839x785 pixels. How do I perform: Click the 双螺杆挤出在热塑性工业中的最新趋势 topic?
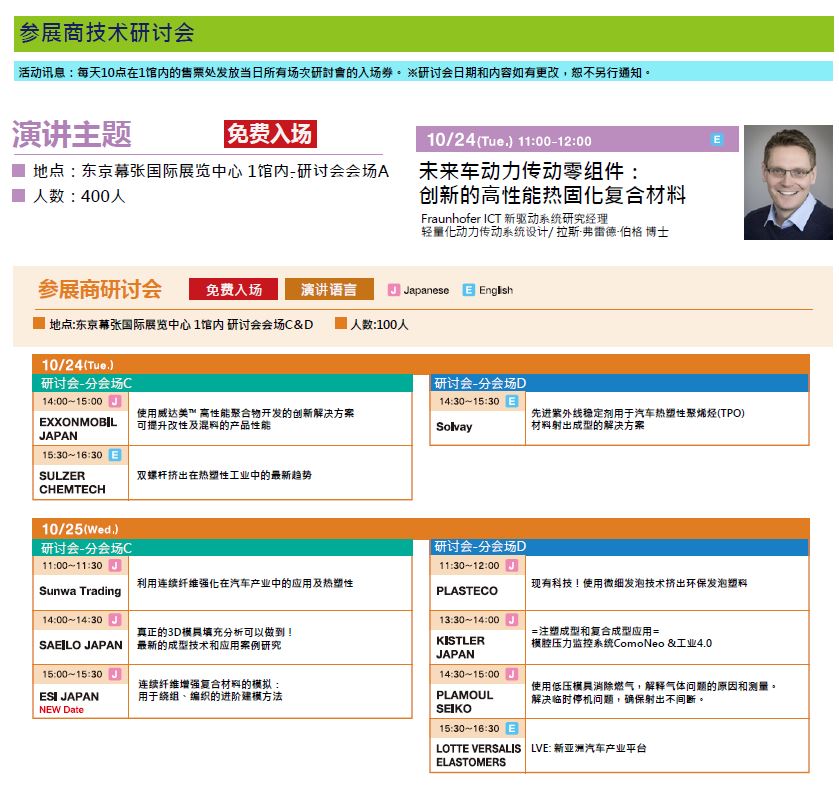tap(224, 475)
